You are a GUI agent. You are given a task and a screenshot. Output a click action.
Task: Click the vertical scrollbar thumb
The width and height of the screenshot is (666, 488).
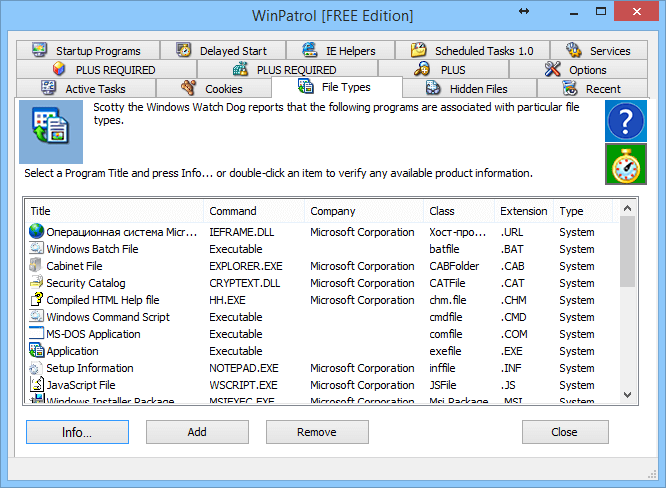627,251
